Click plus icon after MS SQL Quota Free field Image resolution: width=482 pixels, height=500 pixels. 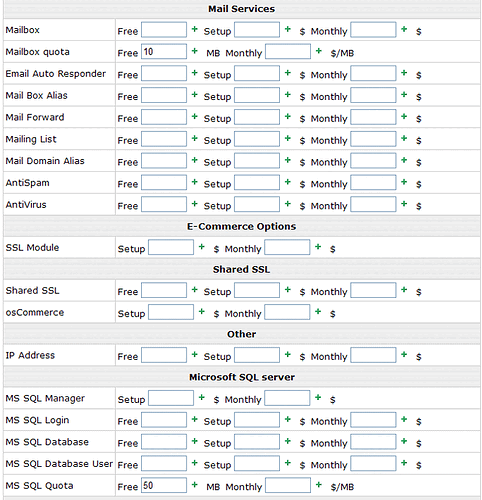point(195,485)
